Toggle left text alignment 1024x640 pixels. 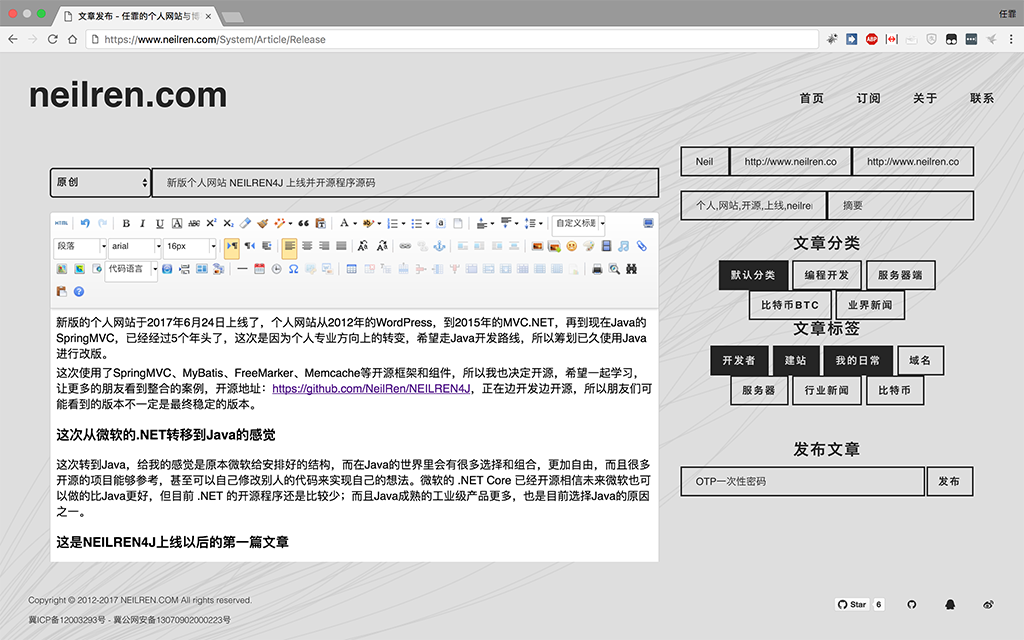pyautogui.click(x=289, y=246)
